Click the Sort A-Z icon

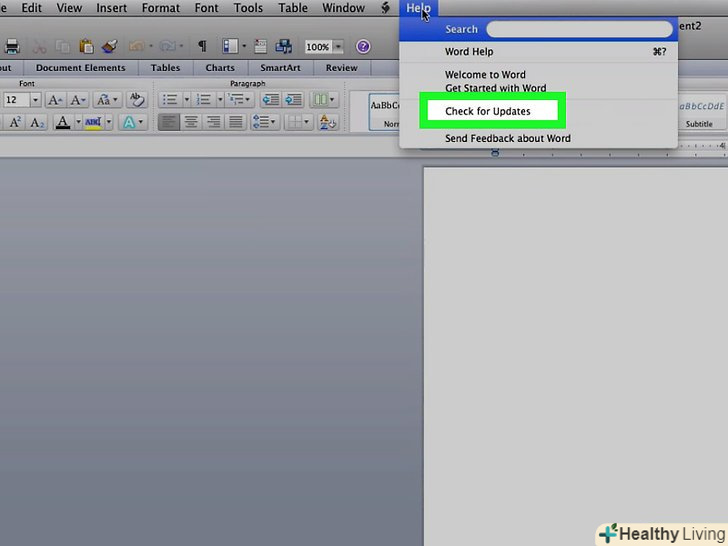coord(328,123)
